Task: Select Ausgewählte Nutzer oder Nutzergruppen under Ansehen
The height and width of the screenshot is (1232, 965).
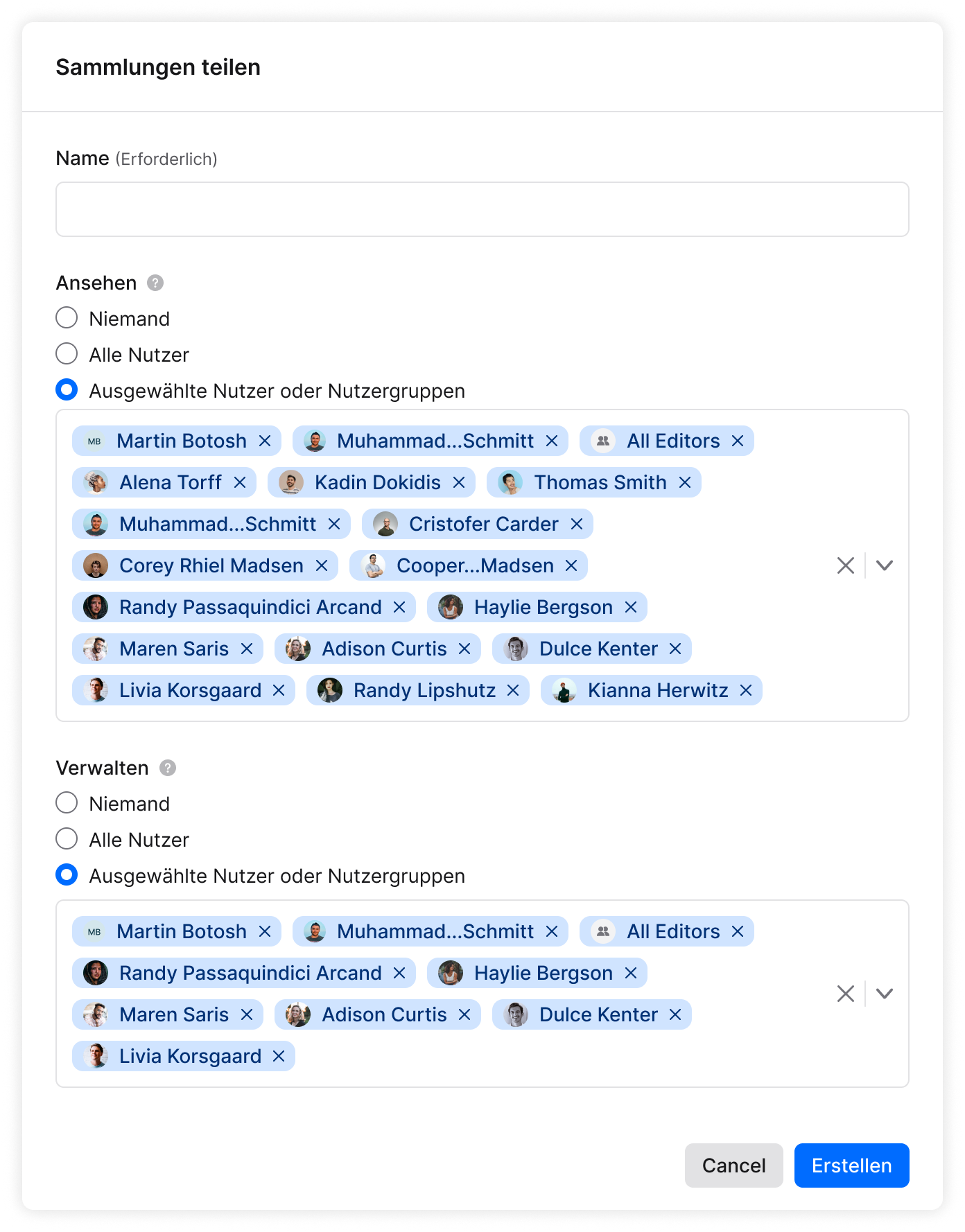Action: click(67, 390)
